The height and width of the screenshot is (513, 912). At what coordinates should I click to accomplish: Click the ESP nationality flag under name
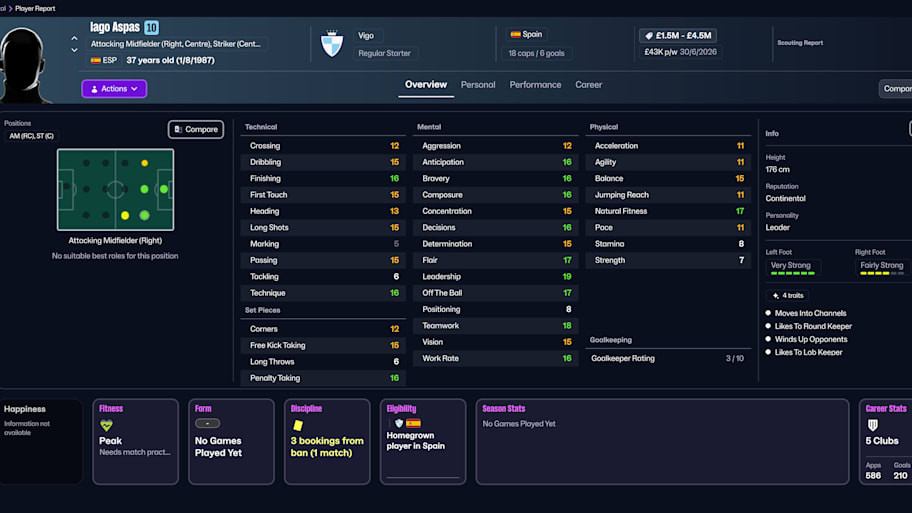click(x=96, y=60)
